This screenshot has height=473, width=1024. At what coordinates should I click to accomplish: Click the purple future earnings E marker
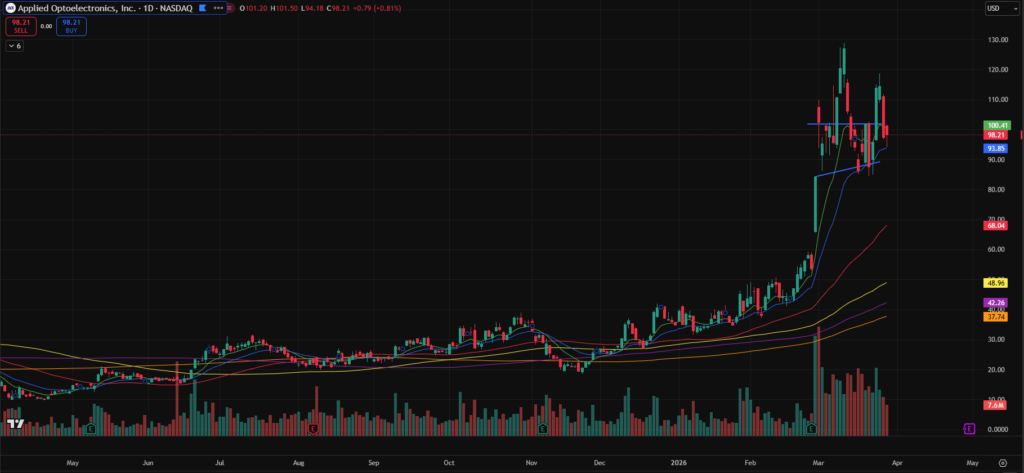(x=968, y=428)
